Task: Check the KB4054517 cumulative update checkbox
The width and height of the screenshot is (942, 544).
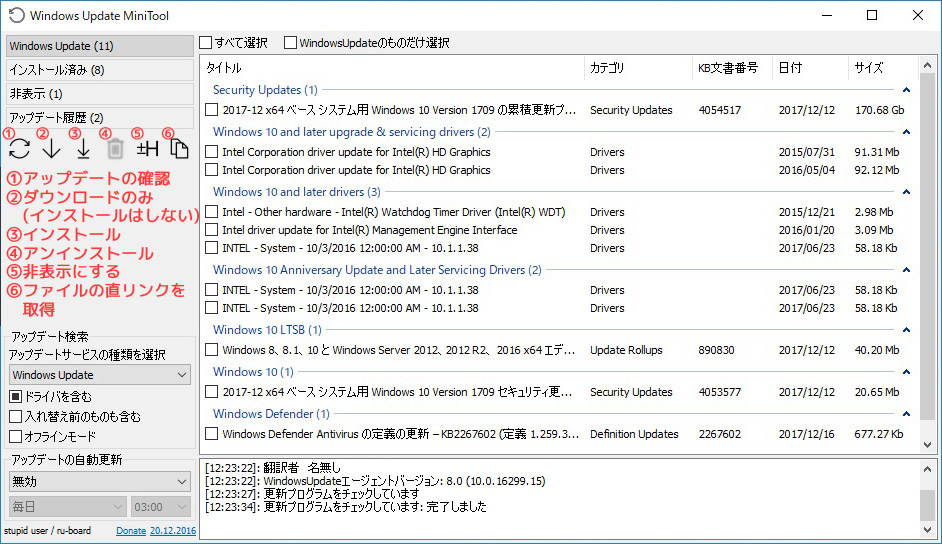Action: pos(211,110)
